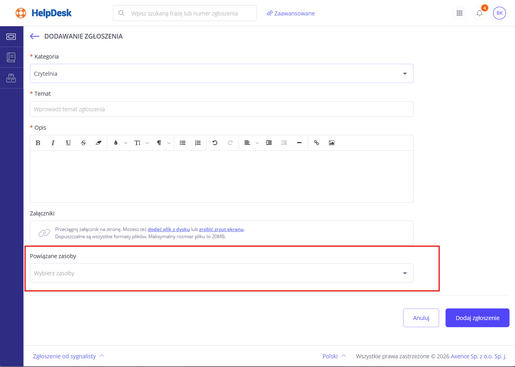Toggle strikethrough formatting
The image size is (515, 367).
[83, 143]
